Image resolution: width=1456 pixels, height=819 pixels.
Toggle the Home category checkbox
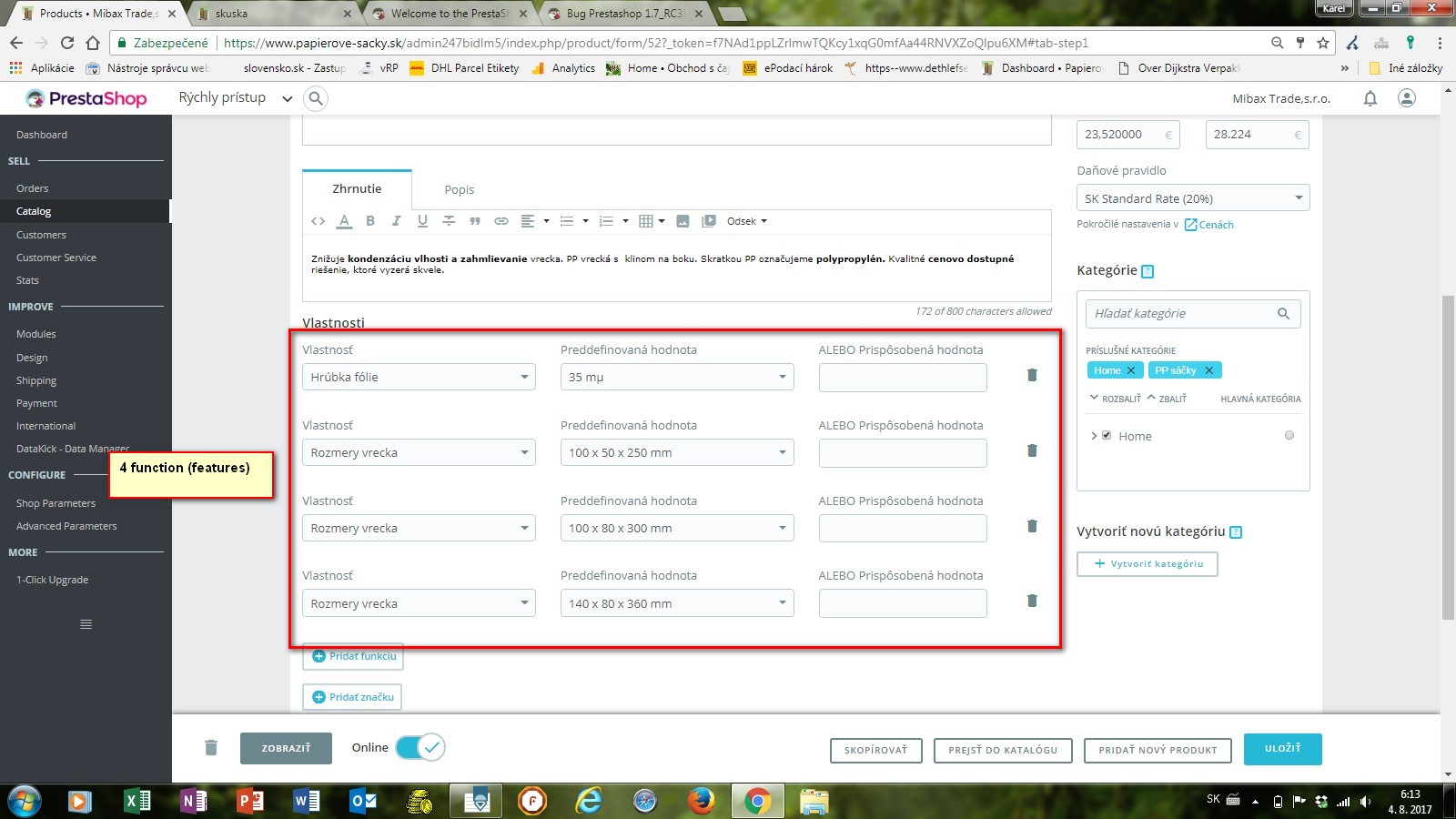pyautogui.click(x=1107, y=435)
